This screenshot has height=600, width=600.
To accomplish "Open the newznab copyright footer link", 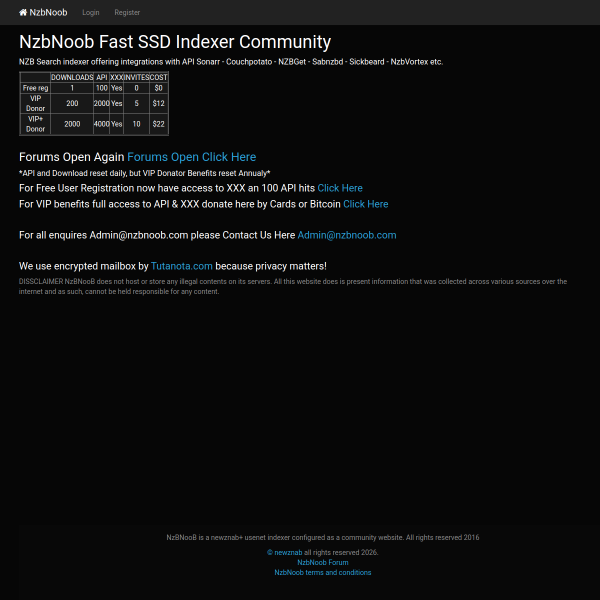I will click(x=285, y=553).
